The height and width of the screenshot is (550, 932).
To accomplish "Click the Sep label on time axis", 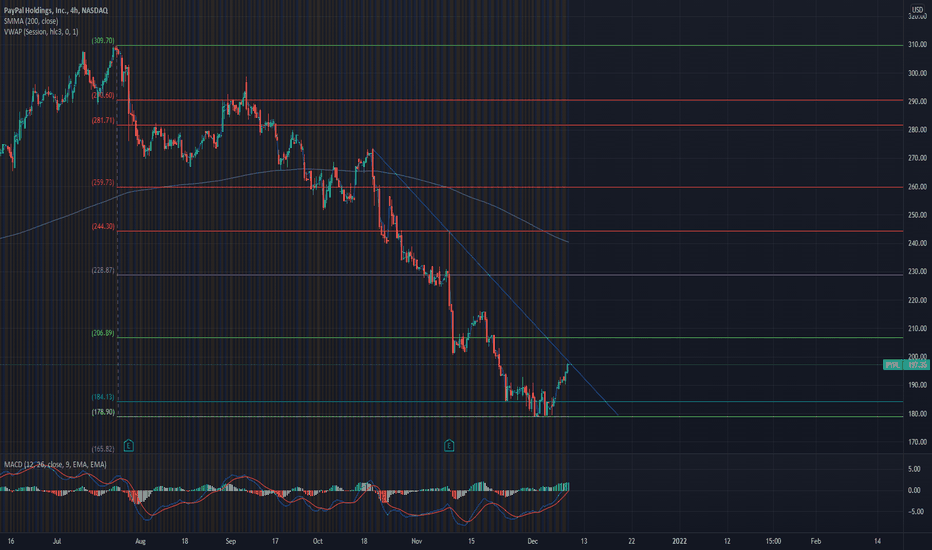I will coord(231,541).
